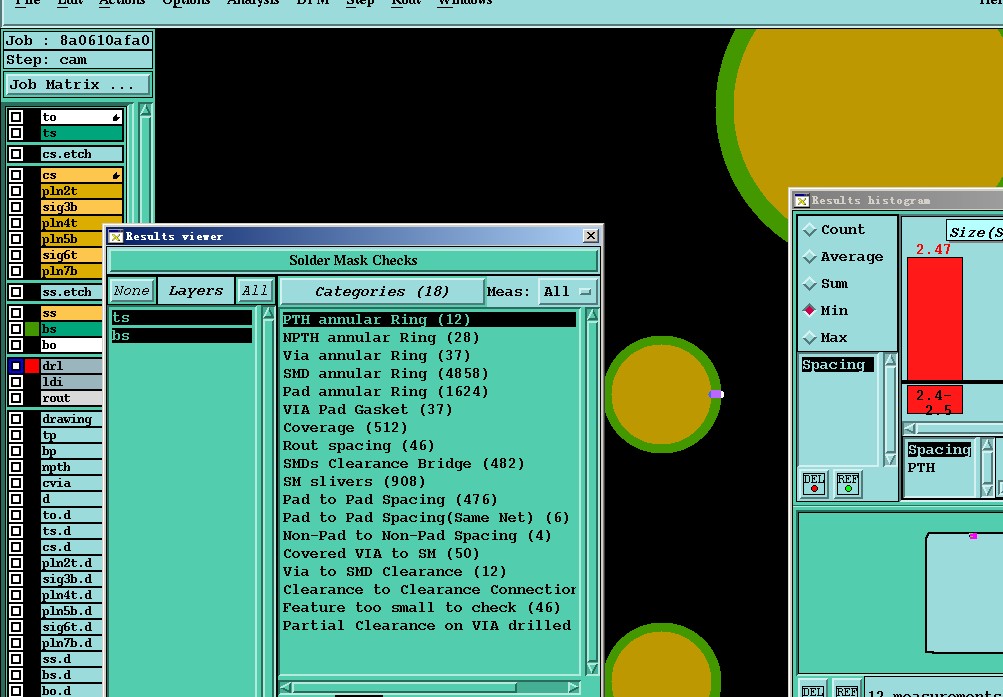Click the categories horizontal scroll-right arrow
The width and height of the screenshot is (1003, 697).
click(x=574, y=687)
